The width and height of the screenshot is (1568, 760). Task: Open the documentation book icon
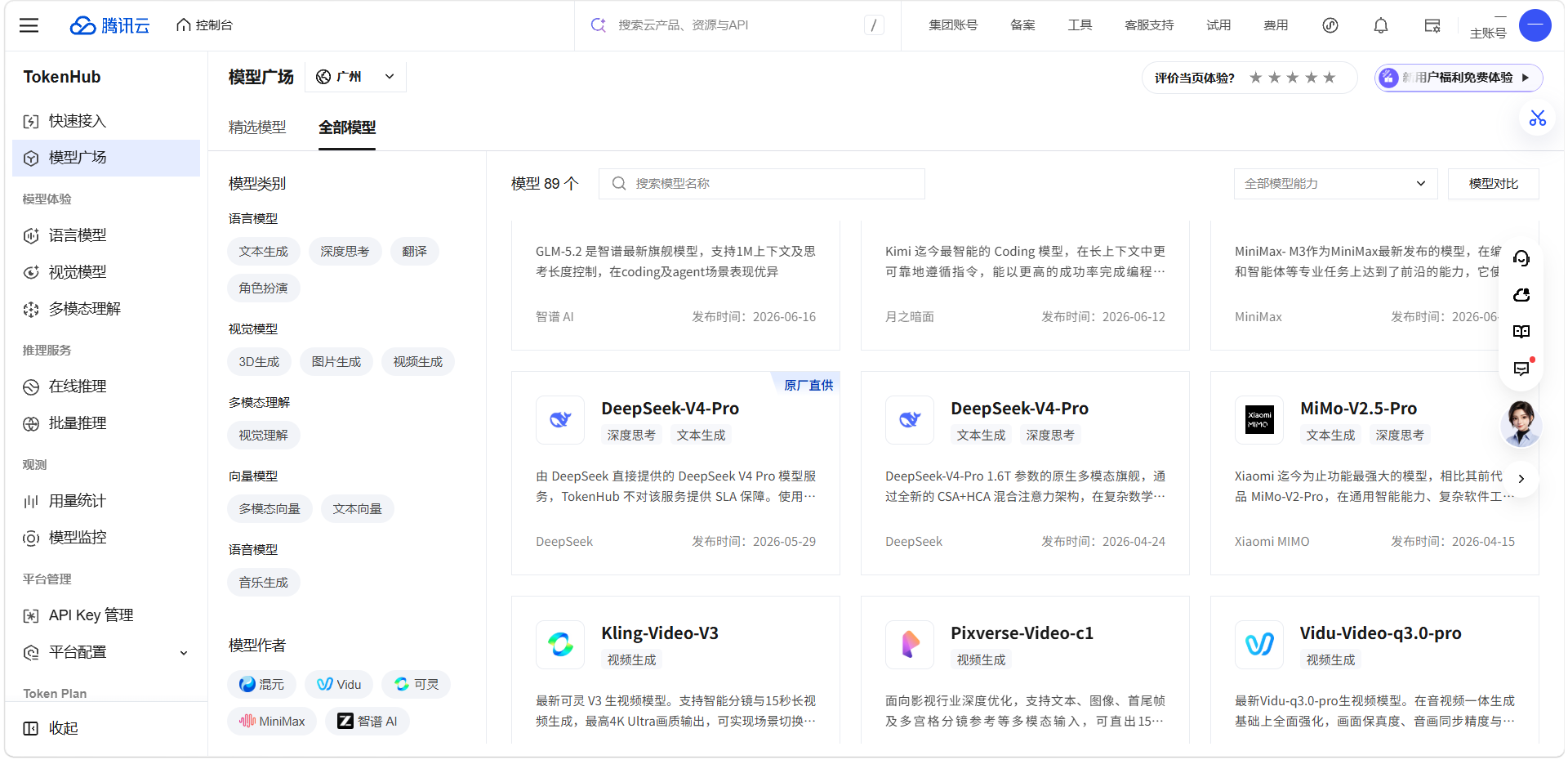pyautogui.click(x=1521, y=332)
